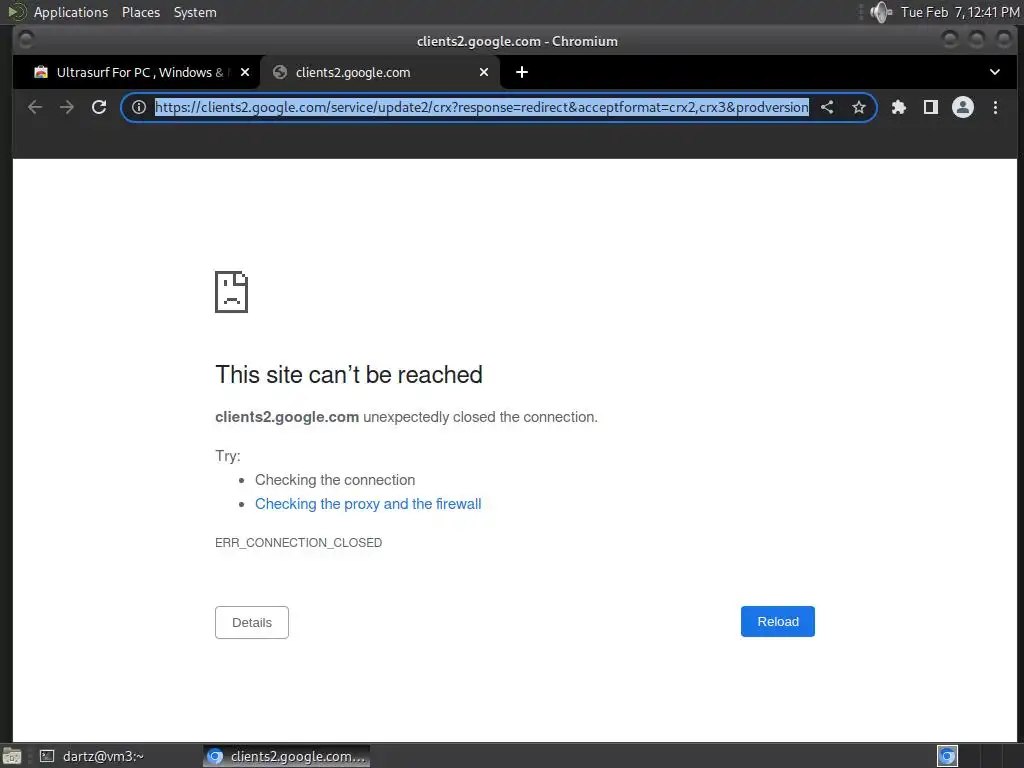Close the Ultrasurf For PC tab
Viewport: 1024px width, 768px height.
click(x=245, y=72)
